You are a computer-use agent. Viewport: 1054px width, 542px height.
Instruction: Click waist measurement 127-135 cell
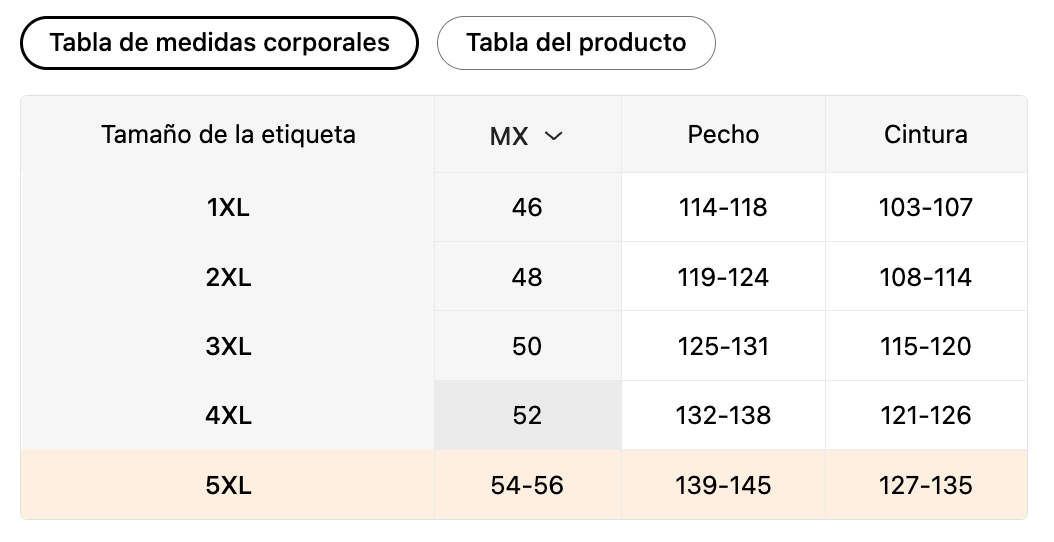click(x=925, y=485)
